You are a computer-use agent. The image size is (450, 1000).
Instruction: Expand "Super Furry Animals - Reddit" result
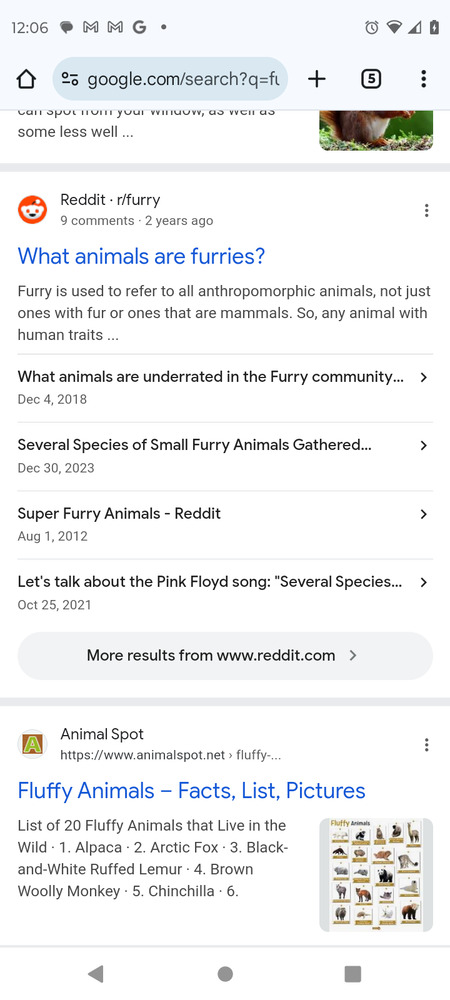pyautogui.click(x=224, y=524)
